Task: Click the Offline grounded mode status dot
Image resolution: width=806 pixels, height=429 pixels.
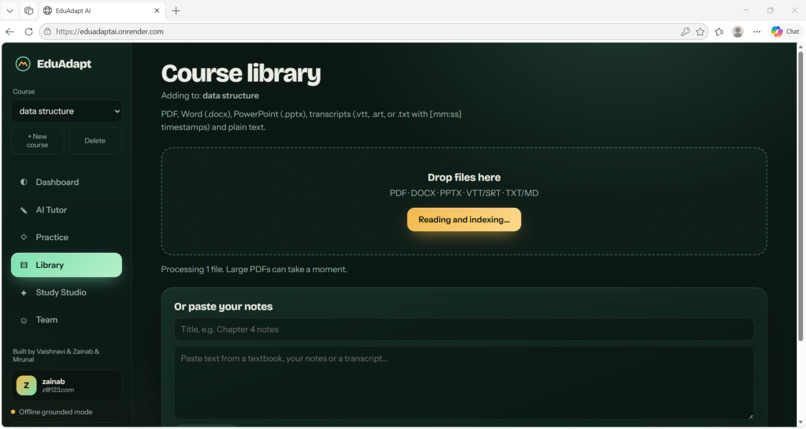Action: (13, 412)
